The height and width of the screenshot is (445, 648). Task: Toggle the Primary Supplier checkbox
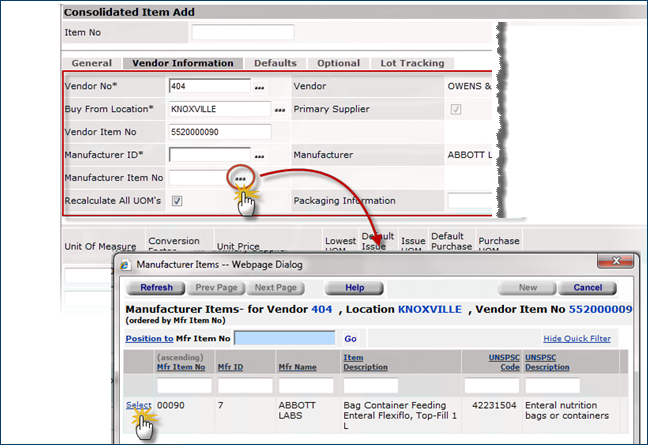coord(457,109)
